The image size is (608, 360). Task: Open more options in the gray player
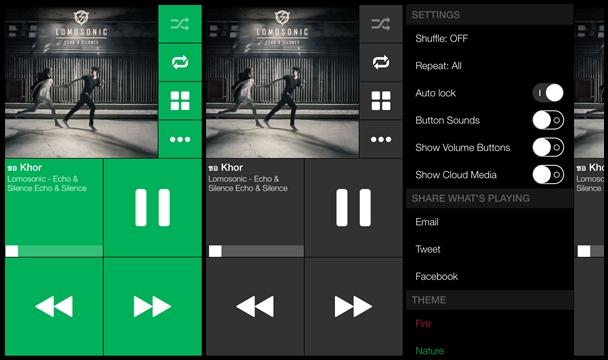[381, 139]
